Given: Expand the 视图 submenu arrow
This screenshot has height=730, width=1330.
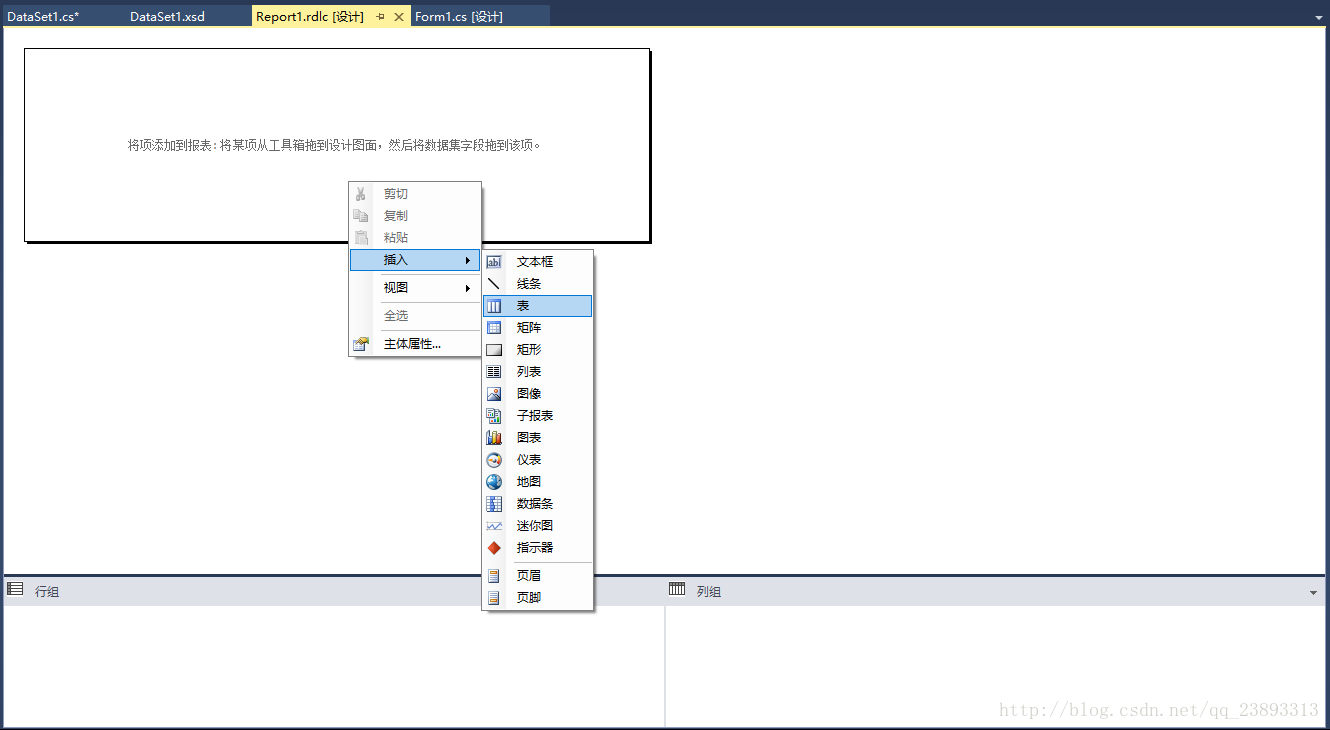Looking at the screenshot, I should 467,288.
